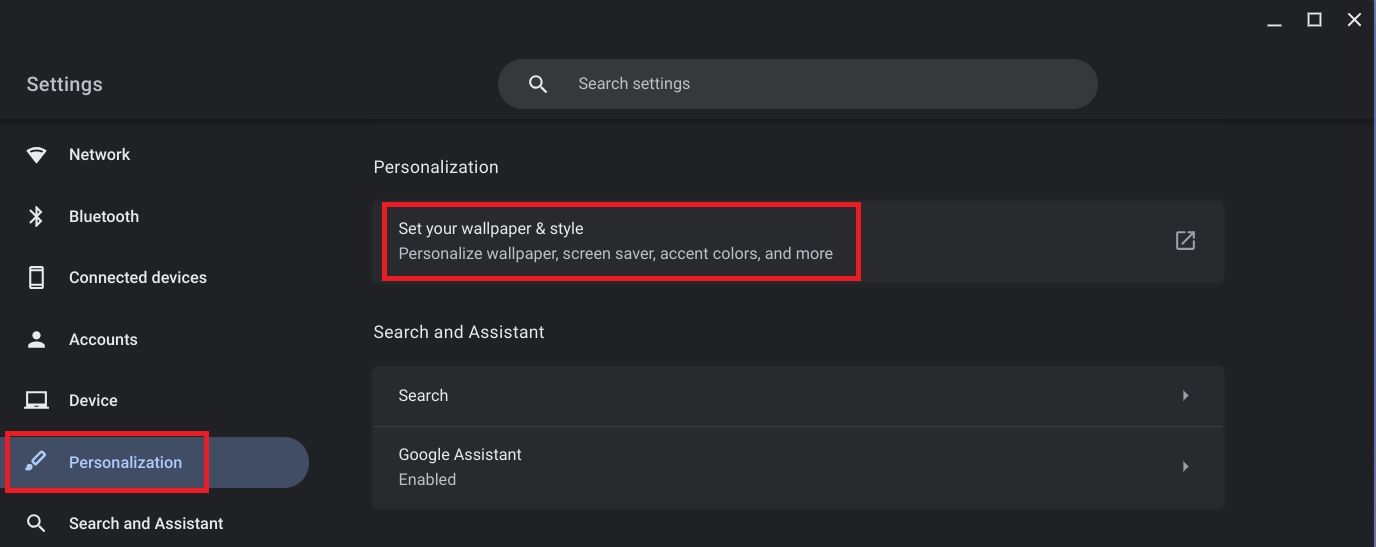Click the Bluetooth icon in sidebar

[37, 216]
